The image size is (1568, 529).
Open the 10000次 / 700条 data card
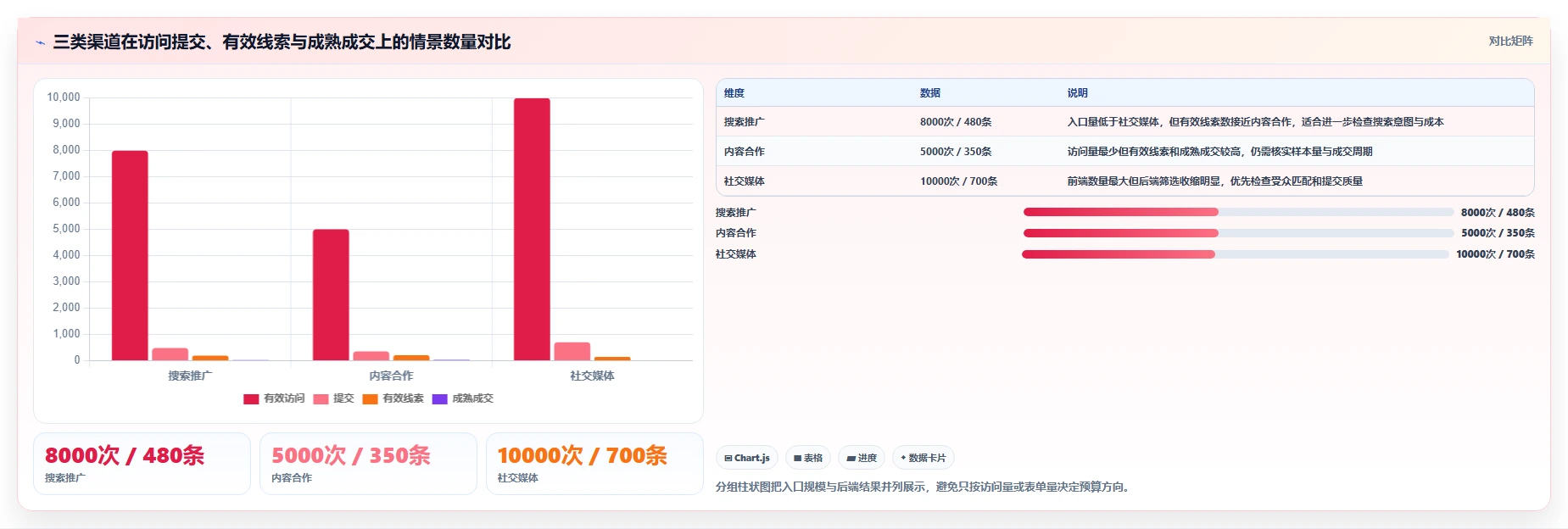pyautogui.click(x=594, y=464)
